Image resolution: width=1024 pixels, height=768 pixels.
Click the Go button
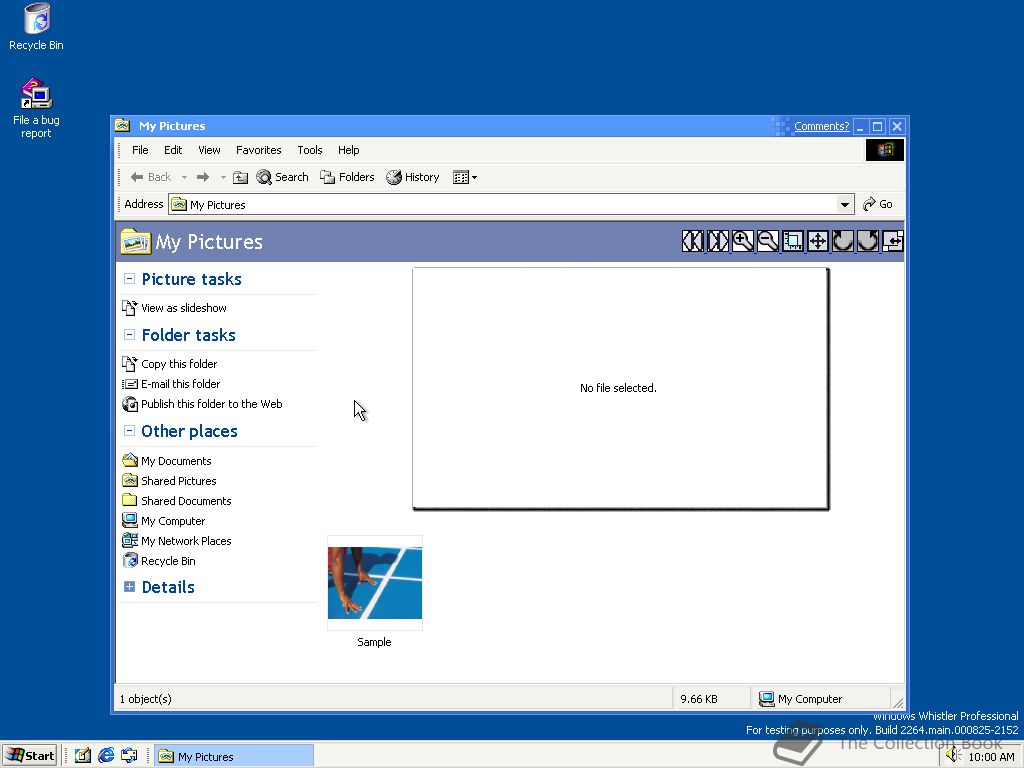878,204
